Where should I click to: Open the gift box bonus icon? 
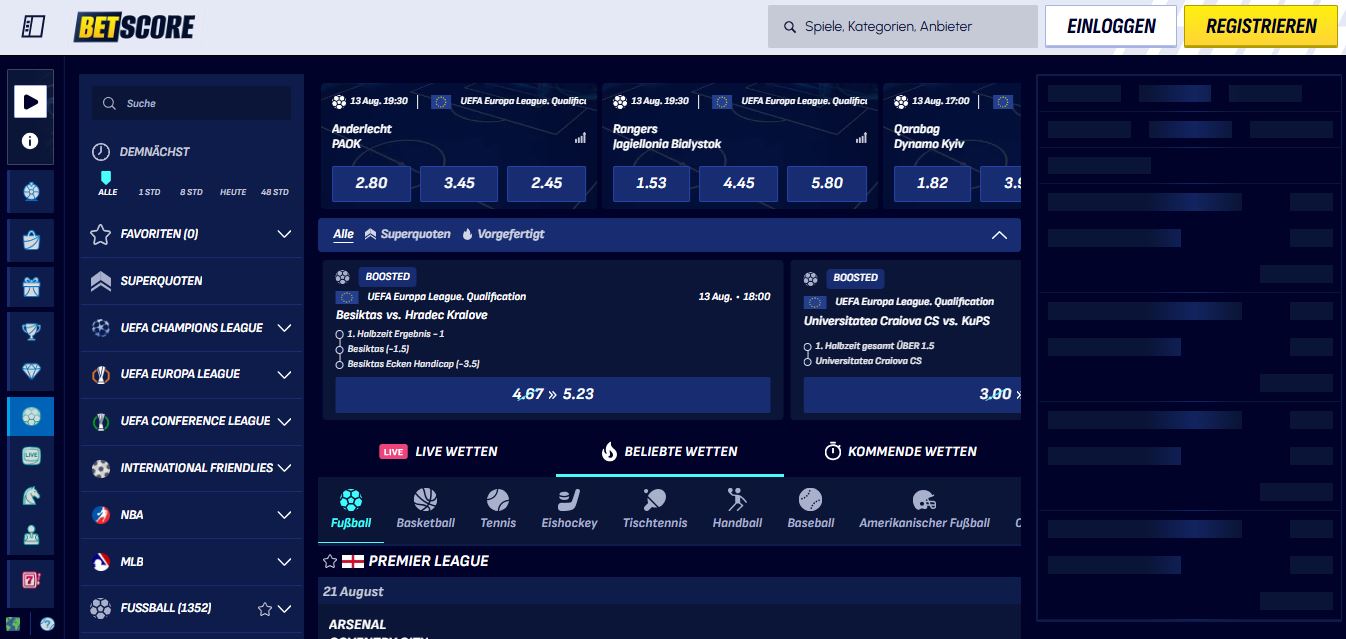30,288
